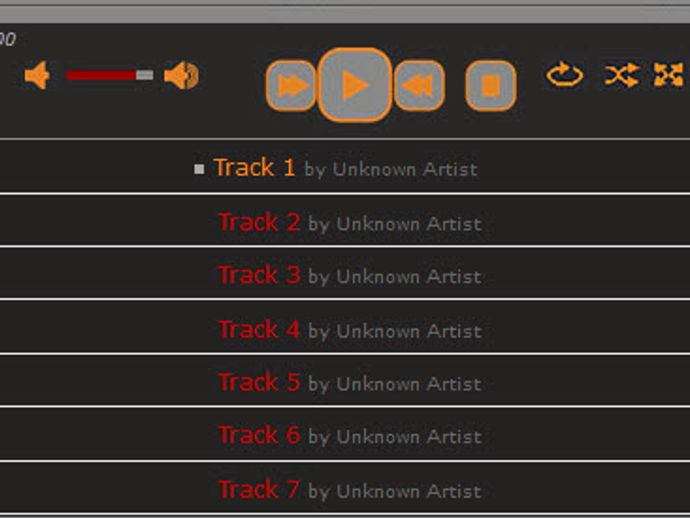The width and height of the screenshot is (690, 518).
Task: Open Track 6 in the playlist
Action: pyautogui.click(x=345, y=435)
